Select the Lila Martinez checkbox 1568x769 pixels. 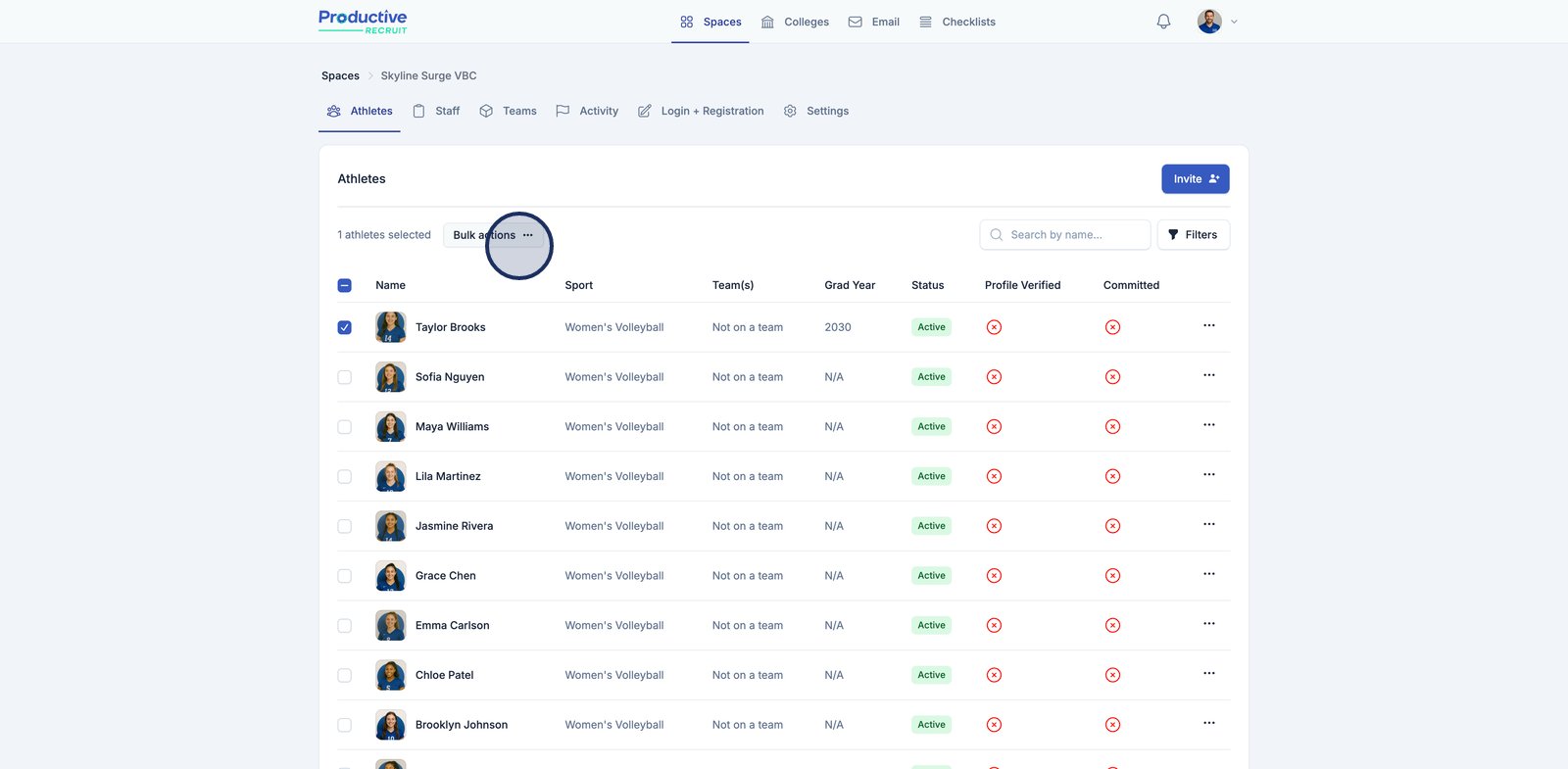coord(345,476)
